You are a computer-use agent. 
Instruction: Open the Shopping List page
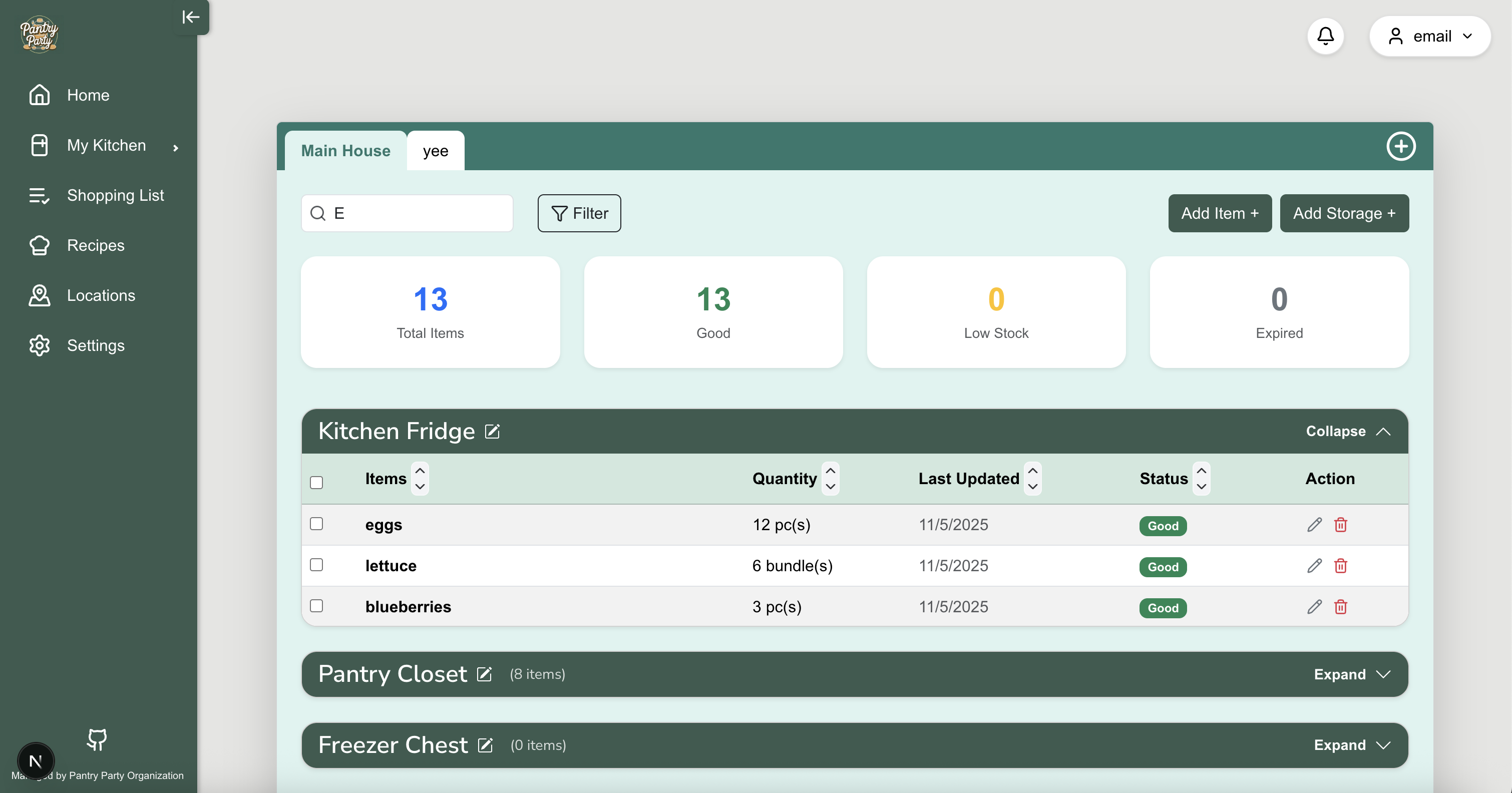97,195
